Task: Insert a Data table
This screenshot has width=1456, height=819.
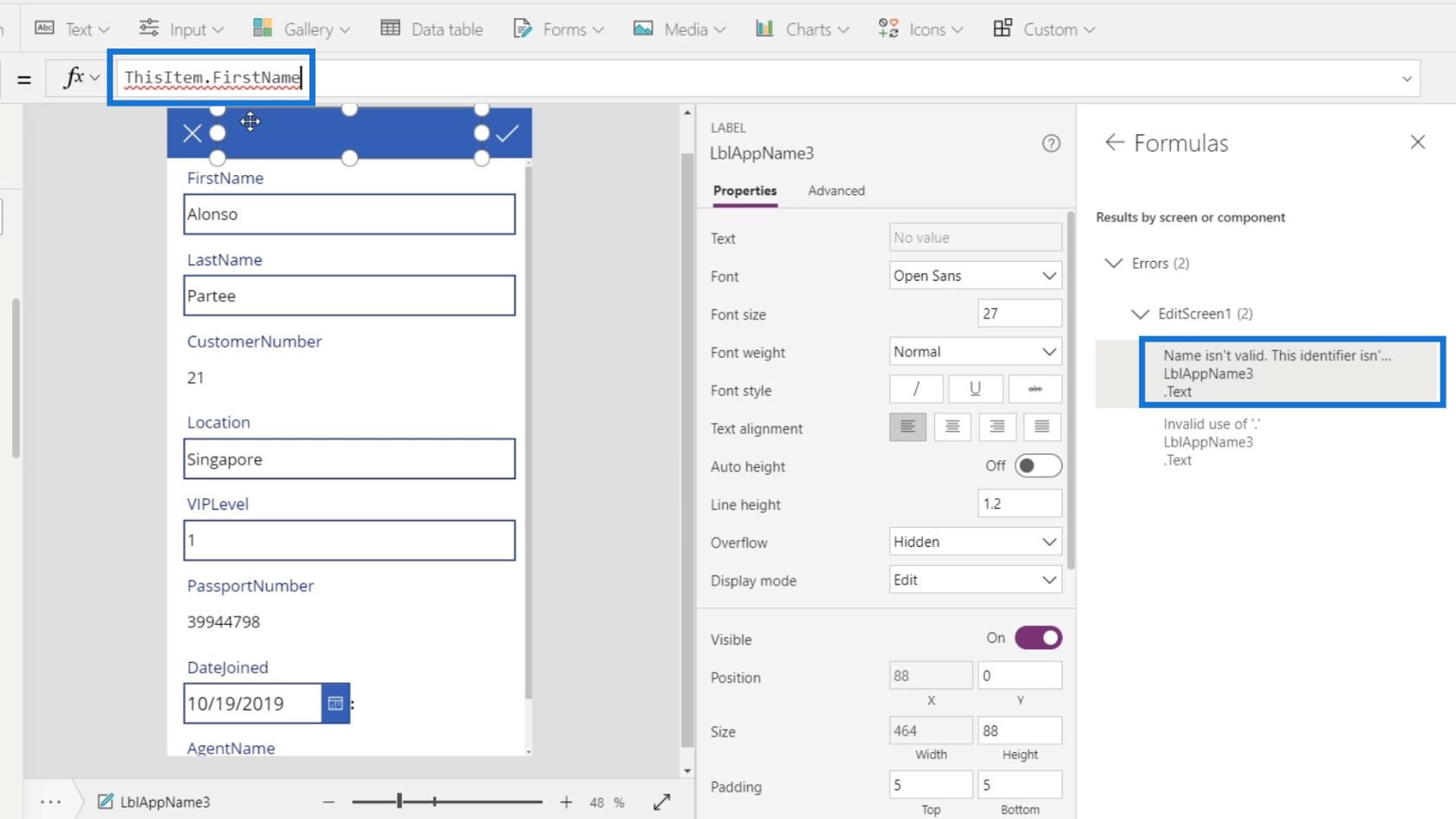Action: click(432, 29)
